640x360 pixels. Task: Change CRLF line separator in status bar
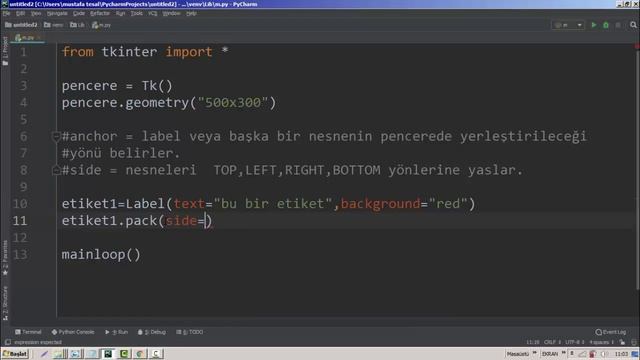[x=552, y=342]
